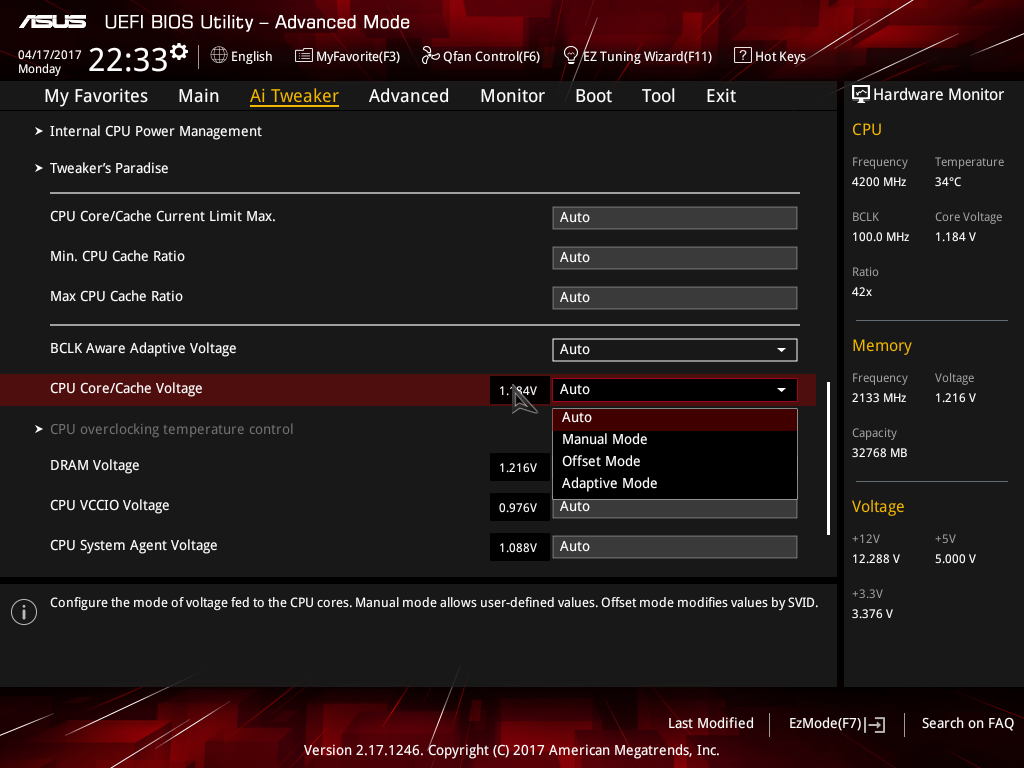Click the Qfan Control fan icon
This screenshot has width=1024, height=768.
click(x=430, y=56)
